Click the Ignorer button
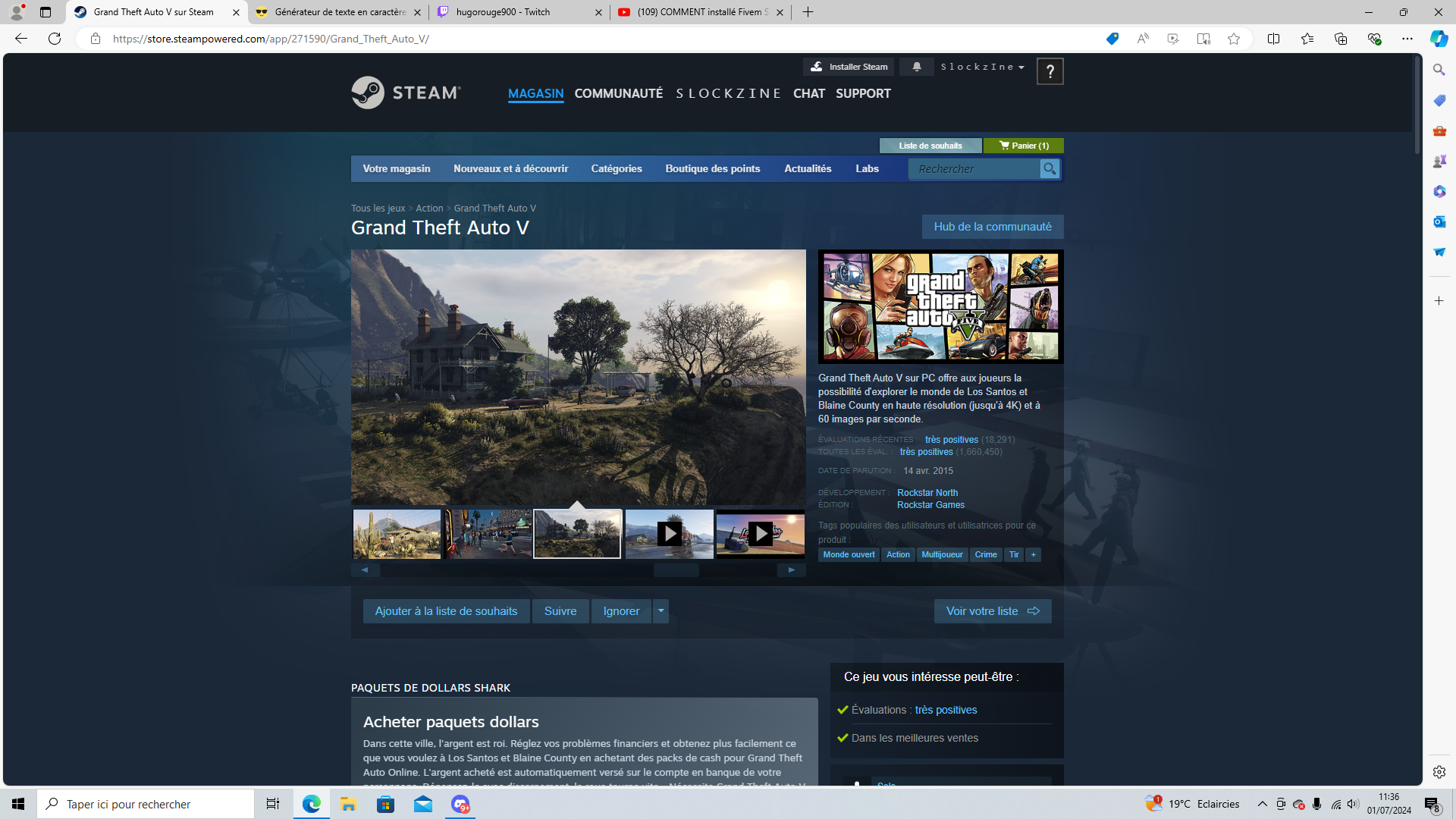Image resolution: width=1456 pixels, height=819 pixels. pos(621,611)
